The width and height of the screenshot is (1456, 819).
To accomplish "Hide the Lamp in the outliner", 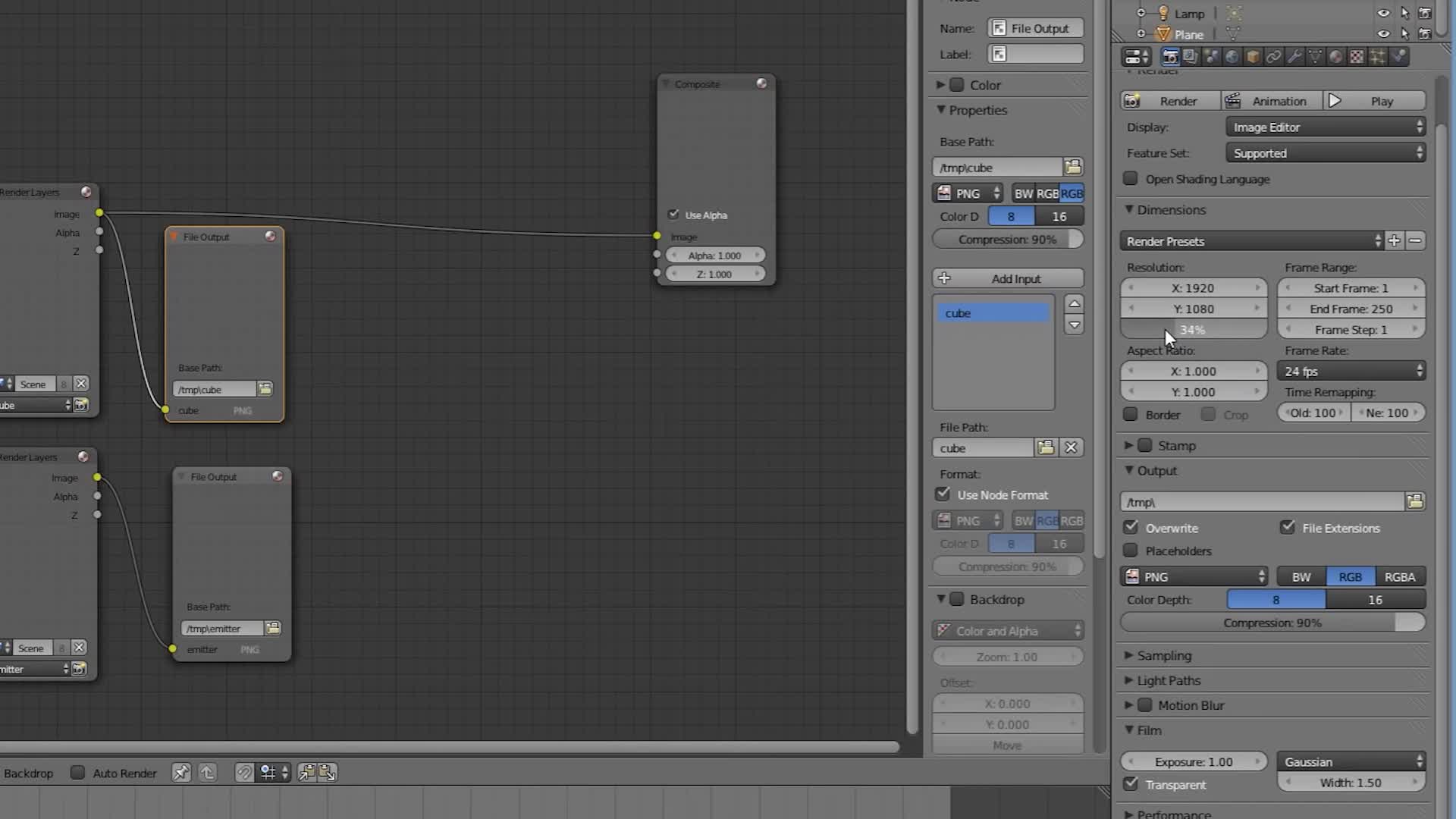I will pyautogui.click(x=1383, y=13).
